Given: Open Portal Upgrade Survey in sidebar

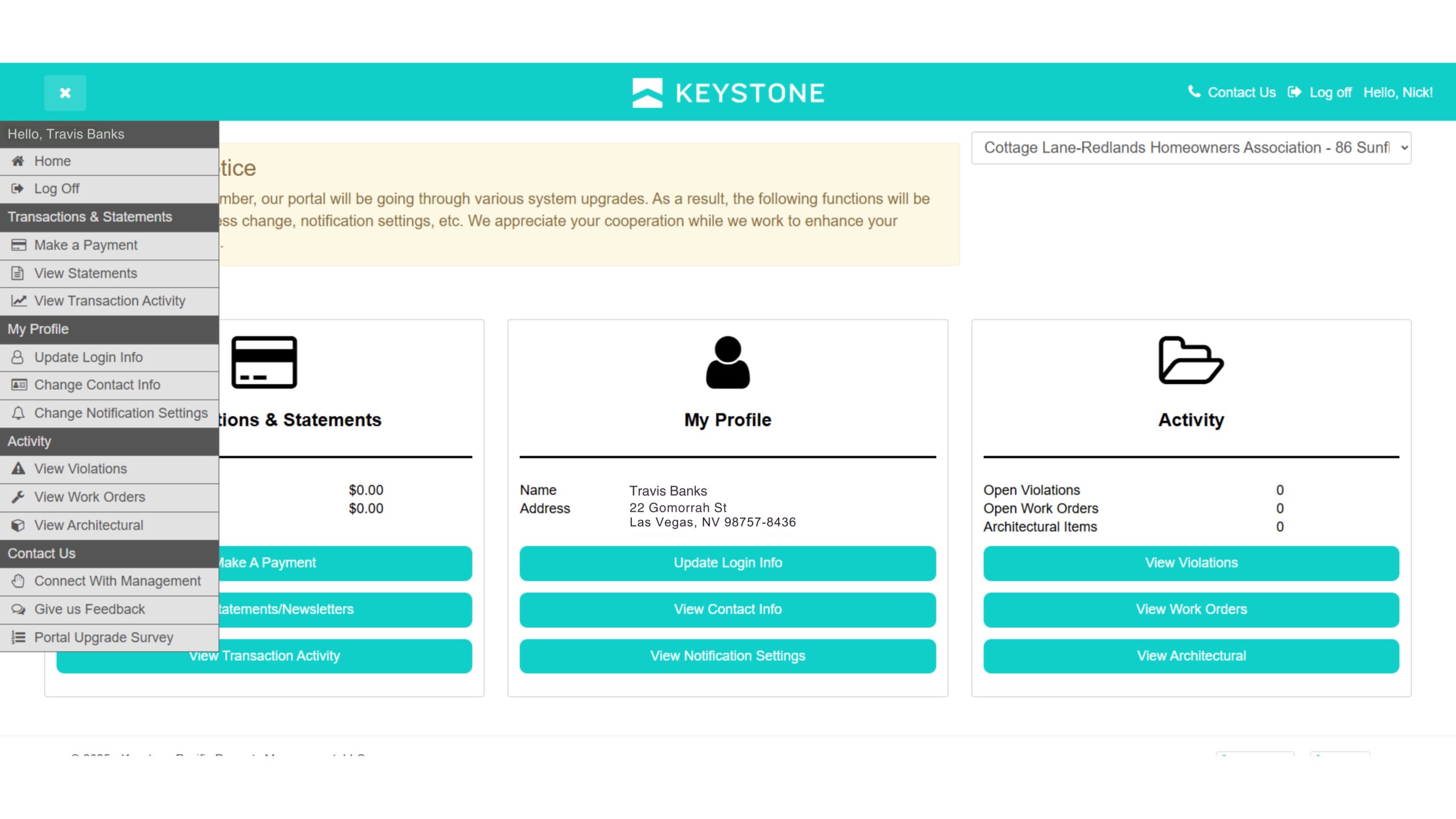Looking at the screenshot, I should coord(109,638).
